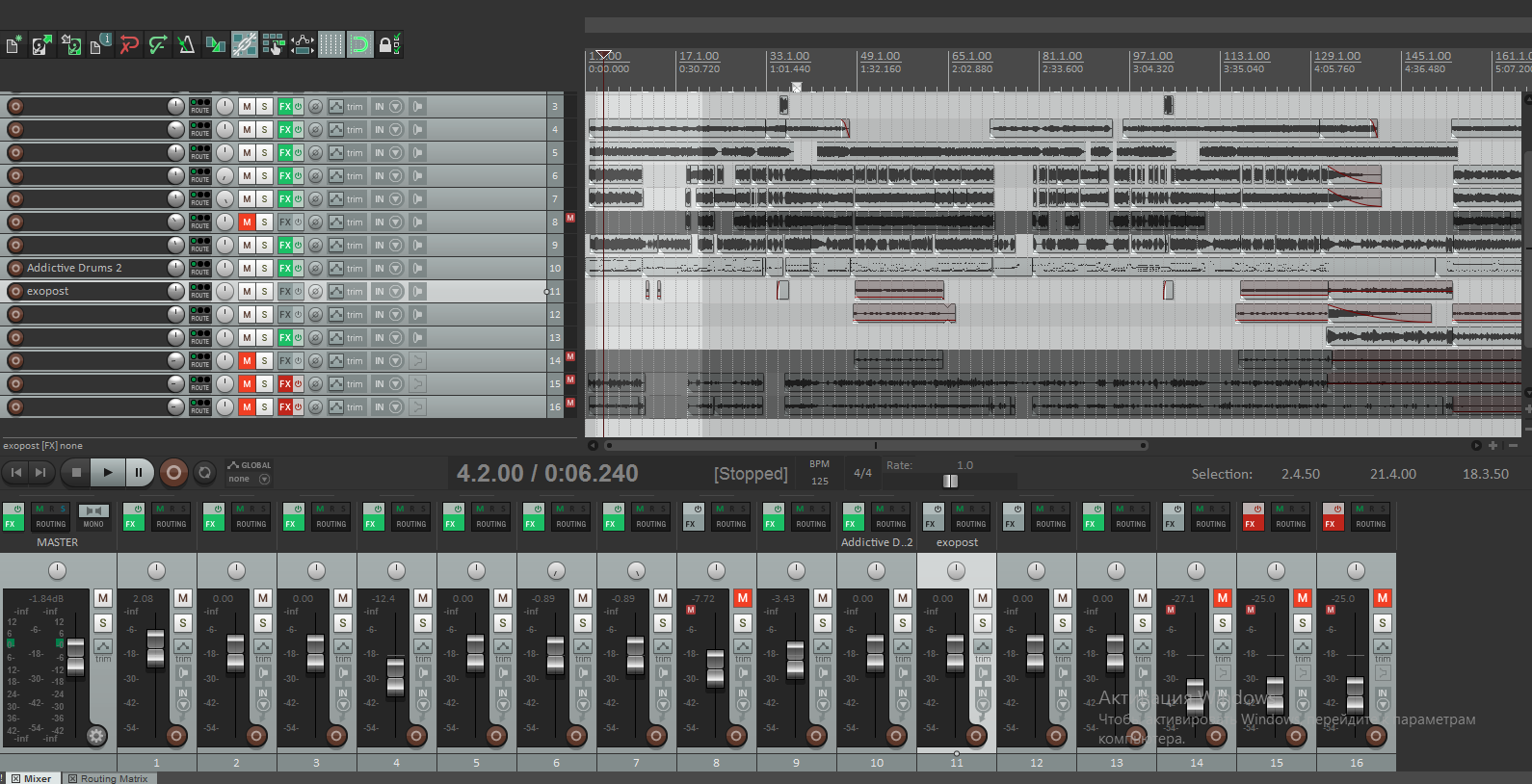Open trim automation mode on Addictive Drums 2
The image size is (1532, 784).
(x=355, y=268)
